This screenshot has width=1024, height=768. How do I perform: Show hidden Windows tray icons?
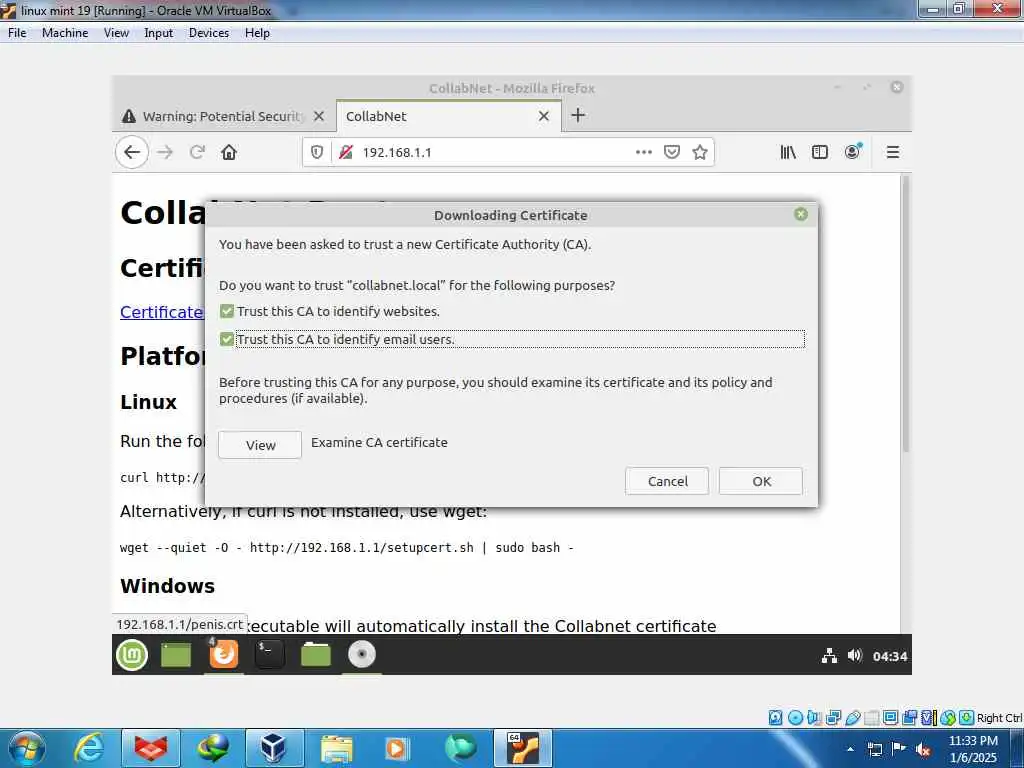(850, 749)
